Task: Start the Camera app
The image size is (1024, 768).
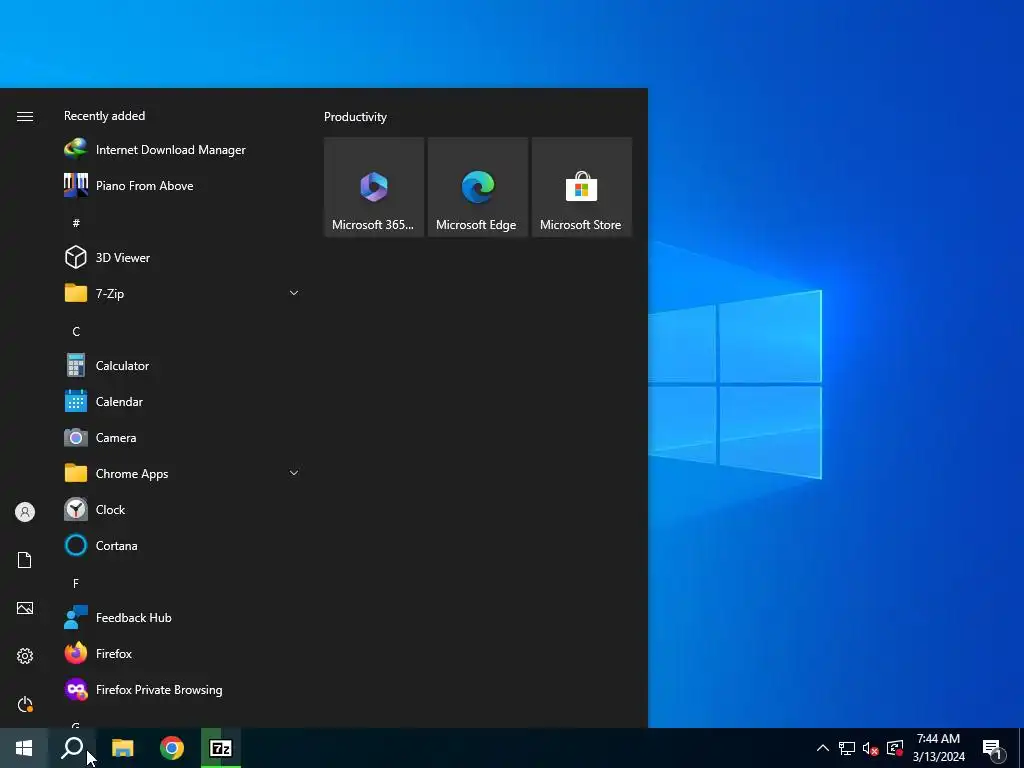Action: 181,438
